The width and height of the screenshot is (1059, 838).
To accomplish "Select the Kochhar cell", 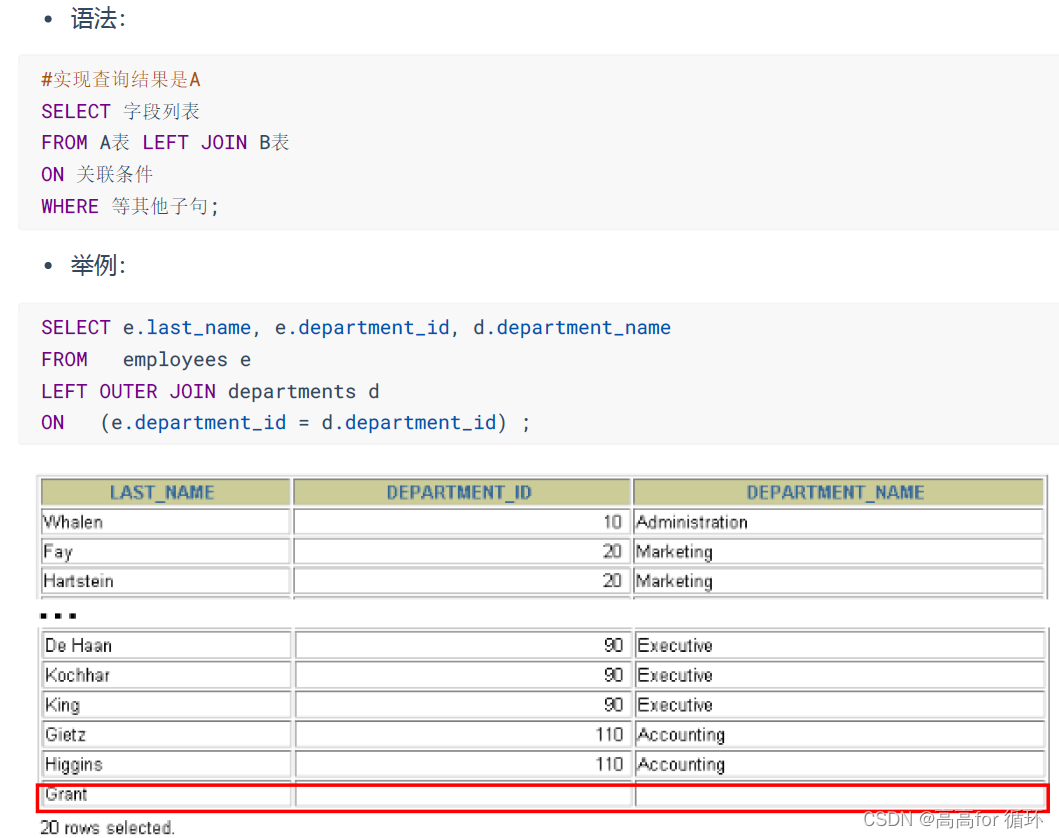I will click(x=167, y=675).
